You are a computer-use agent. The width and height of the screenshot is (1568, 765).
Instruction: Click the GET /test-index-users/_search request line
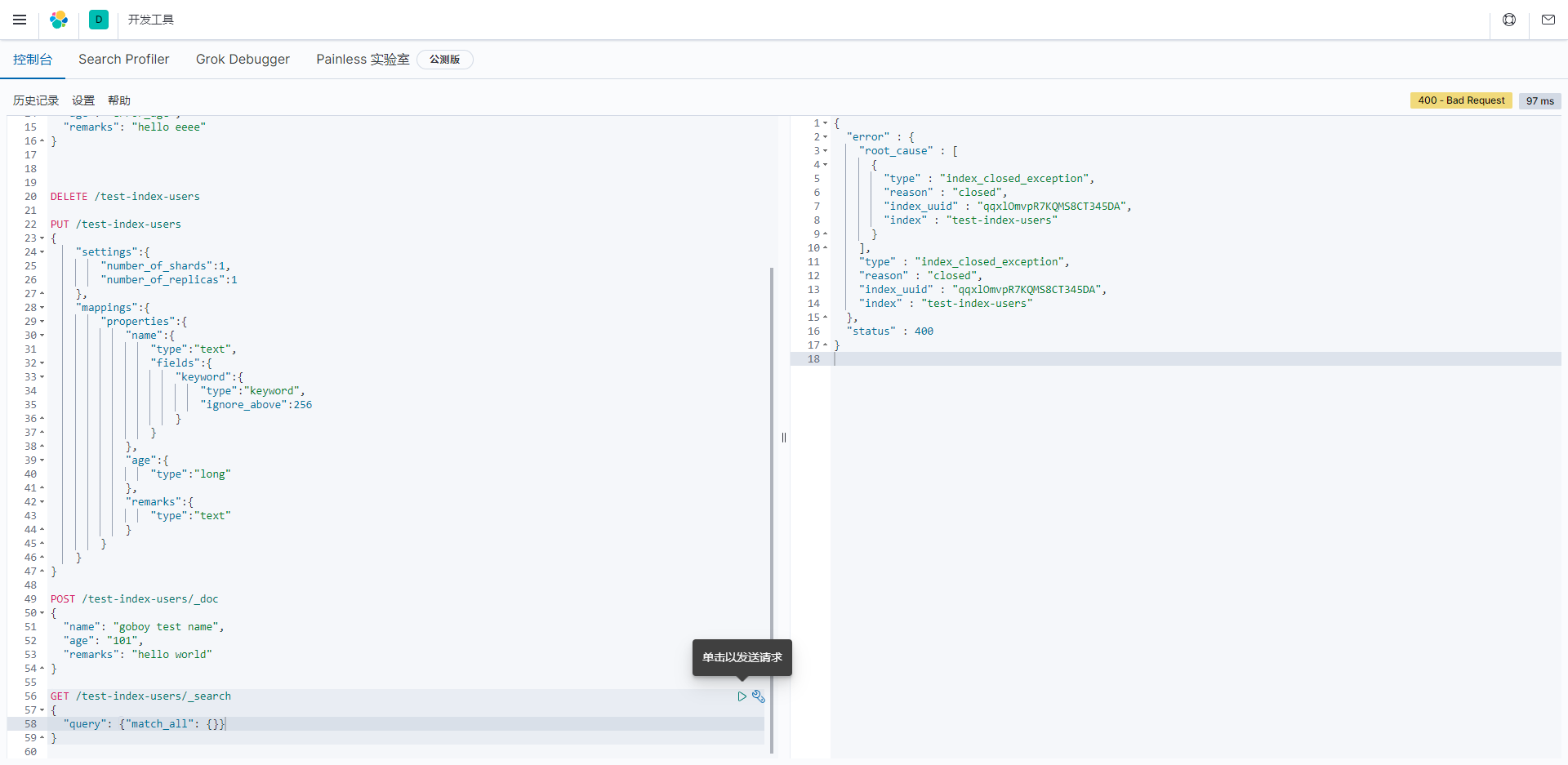[140, 696]
